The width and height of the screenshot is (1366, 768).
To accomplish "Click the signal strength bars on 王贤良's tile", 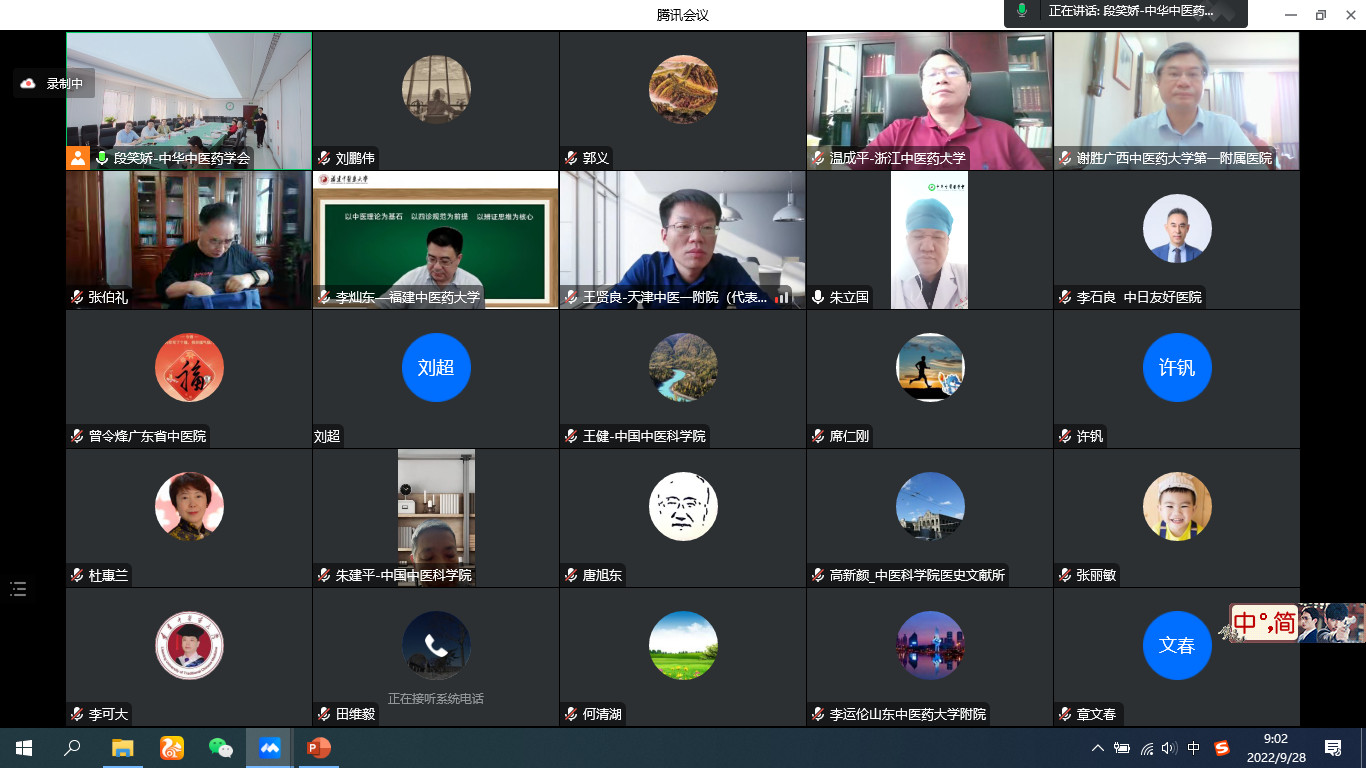I will pyautogui.click(x=783, y=297).
